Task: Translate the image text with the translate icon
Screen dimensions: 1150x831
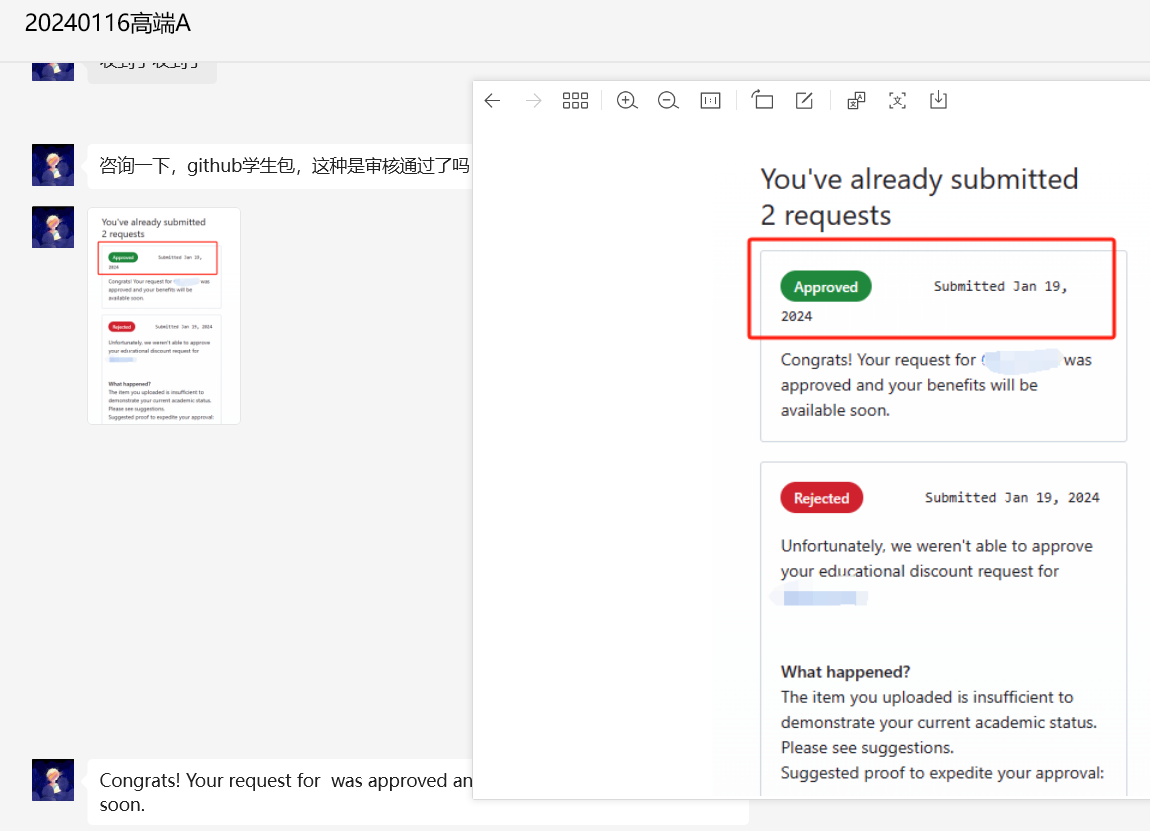Action: [x=856, y=100]
